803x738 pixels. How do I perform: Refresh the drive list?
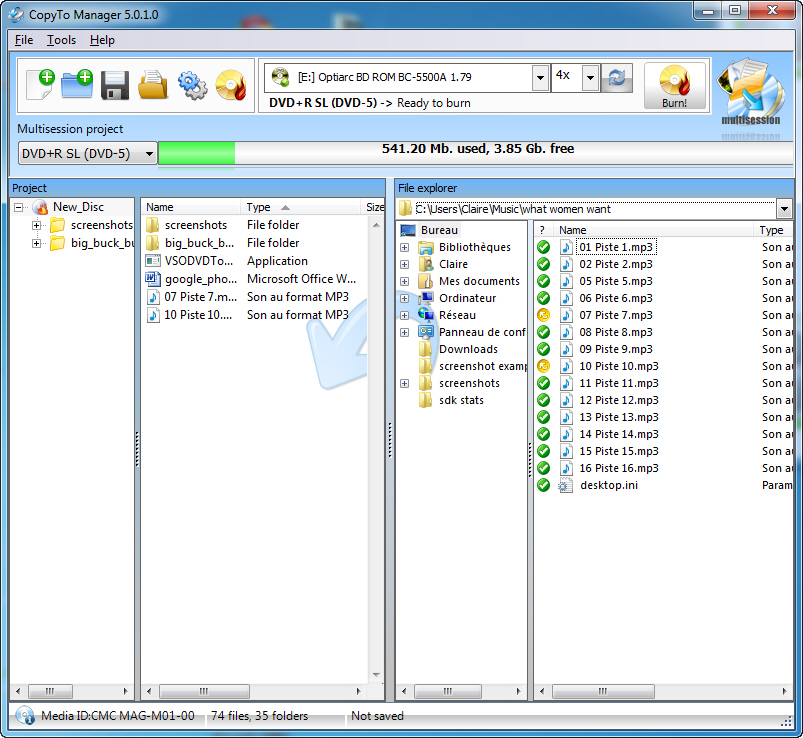618,77
